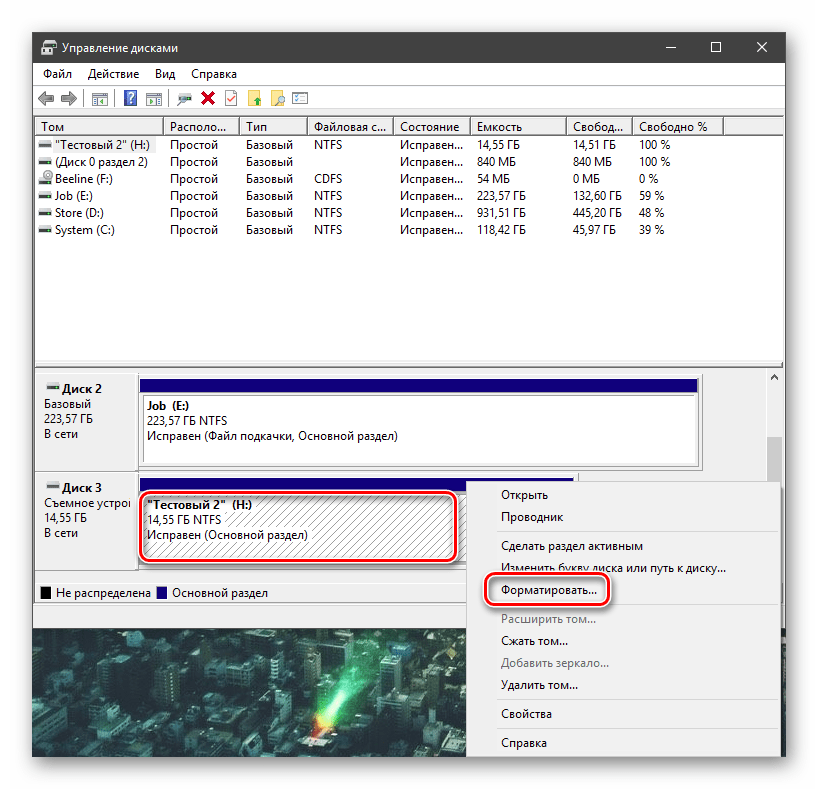
Task: Click the document with red checkmark icon
Action: pyautogui.click(x=231, y=98)
